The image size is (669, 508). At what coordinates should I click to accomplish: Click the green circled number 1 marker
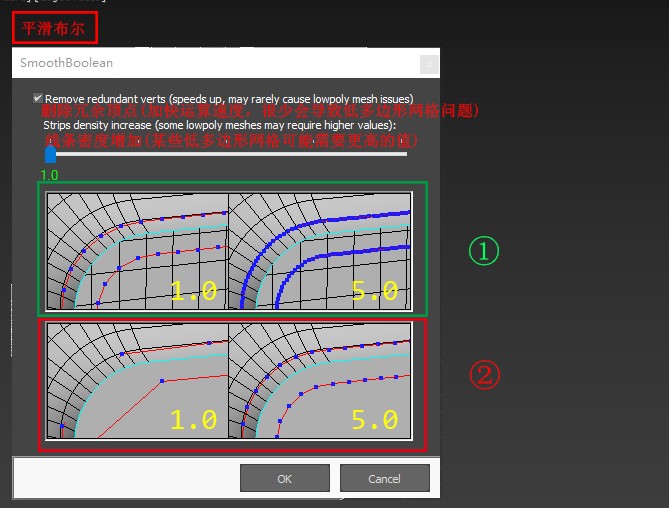484,252
